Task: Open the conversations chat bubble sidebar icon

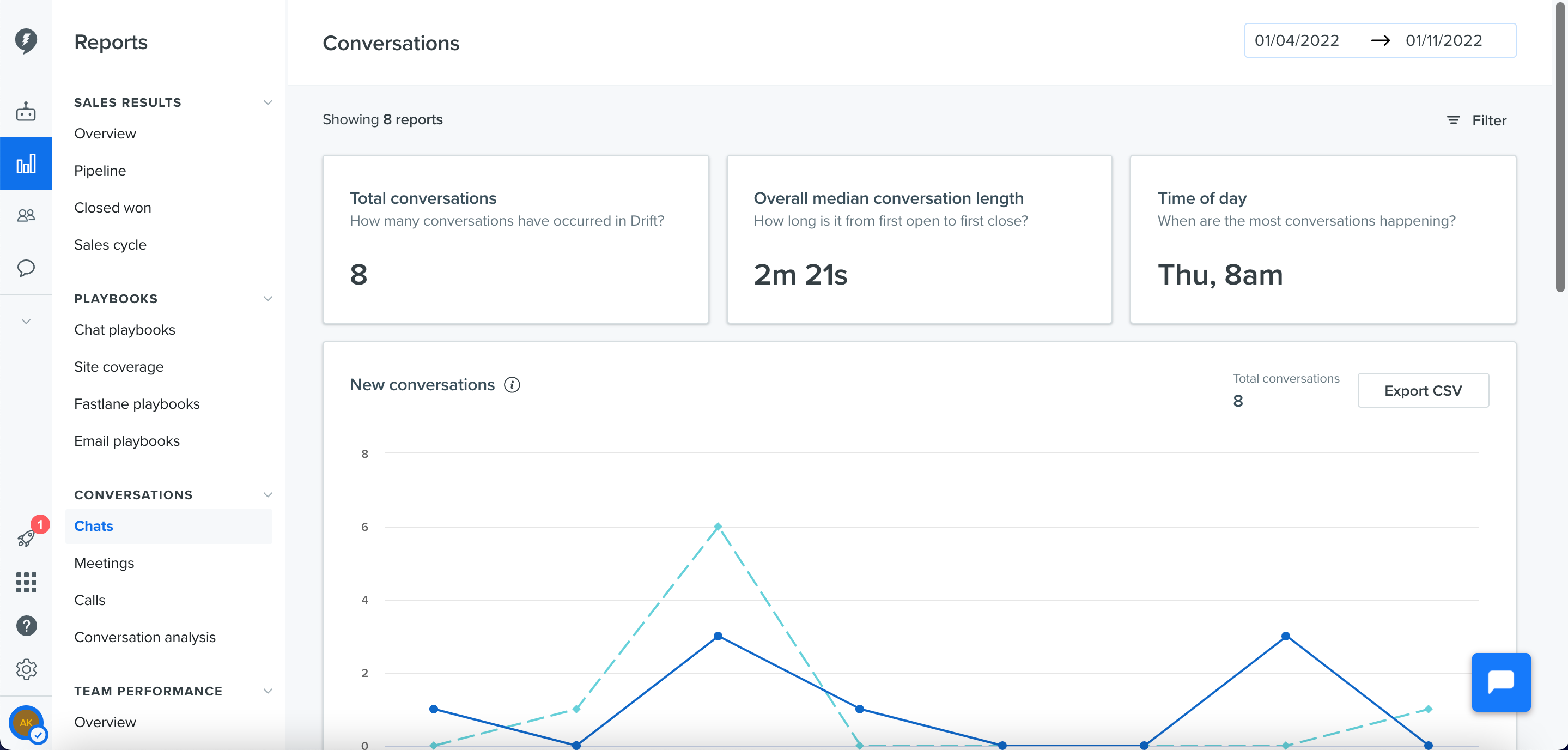Action: pyautogui.click(x=26, y=268)
